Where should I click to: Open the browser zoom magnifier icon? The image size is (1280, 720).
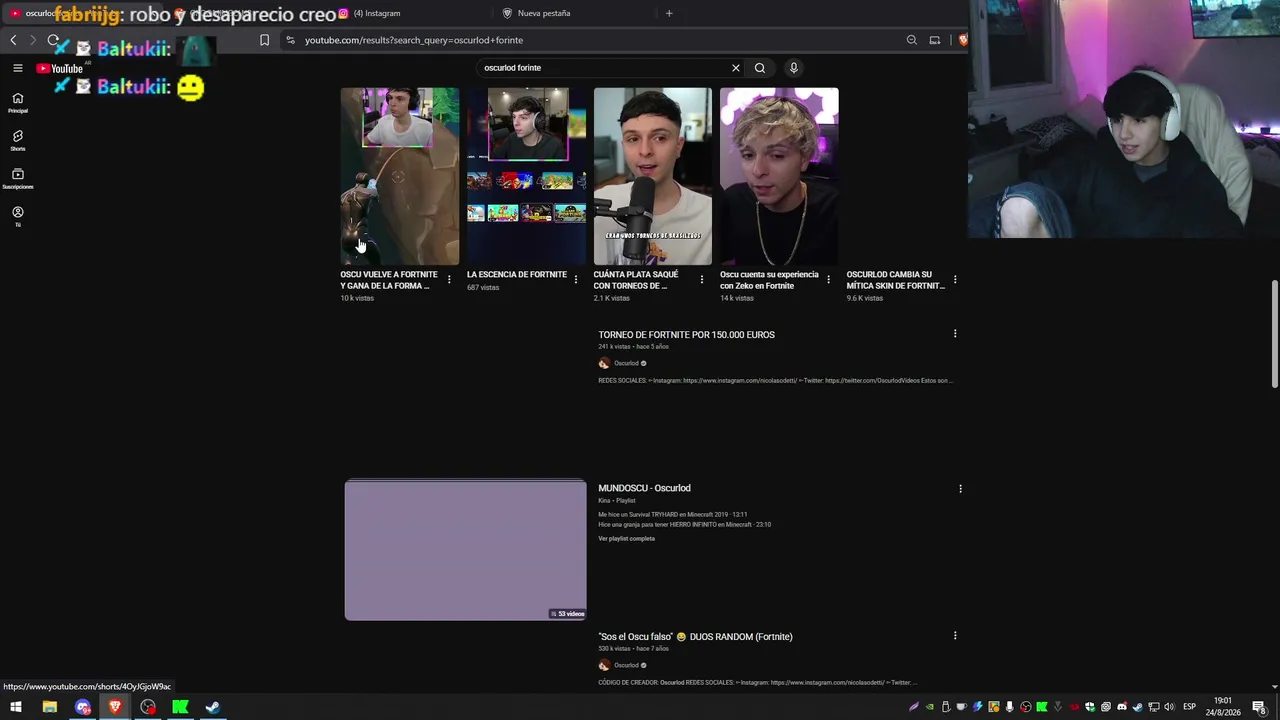pos(912,40)
